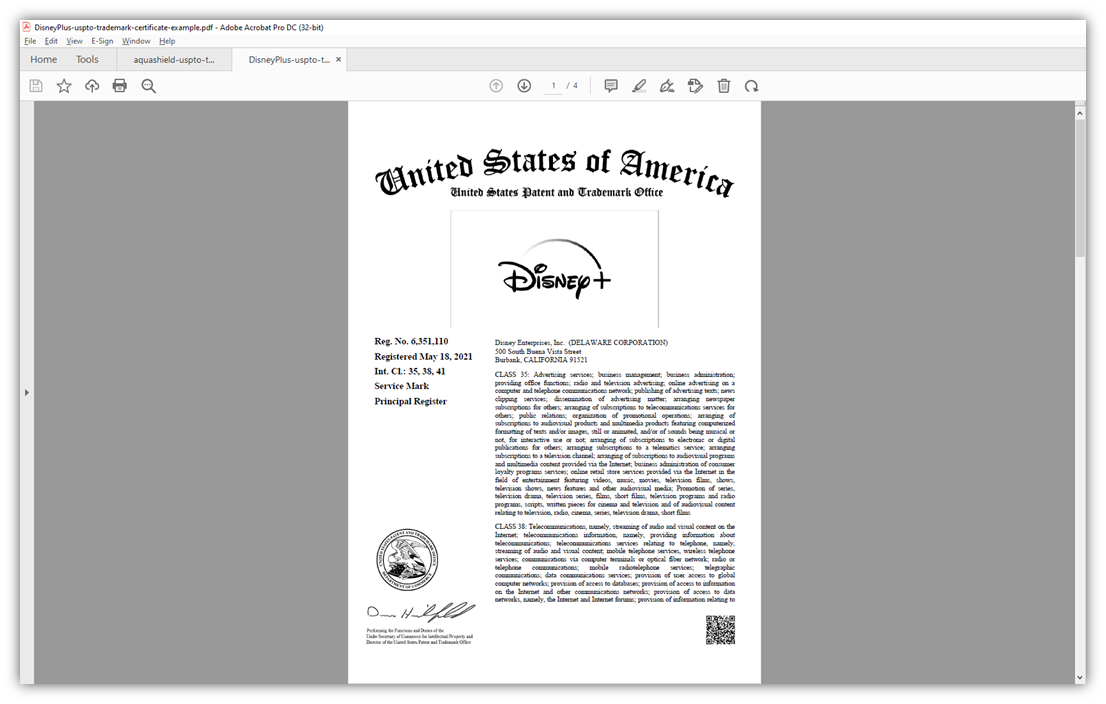Screen dimensions: 1106x704
Task: Click the "CLASS 38" paragraph start
Action: coord(511,527)
